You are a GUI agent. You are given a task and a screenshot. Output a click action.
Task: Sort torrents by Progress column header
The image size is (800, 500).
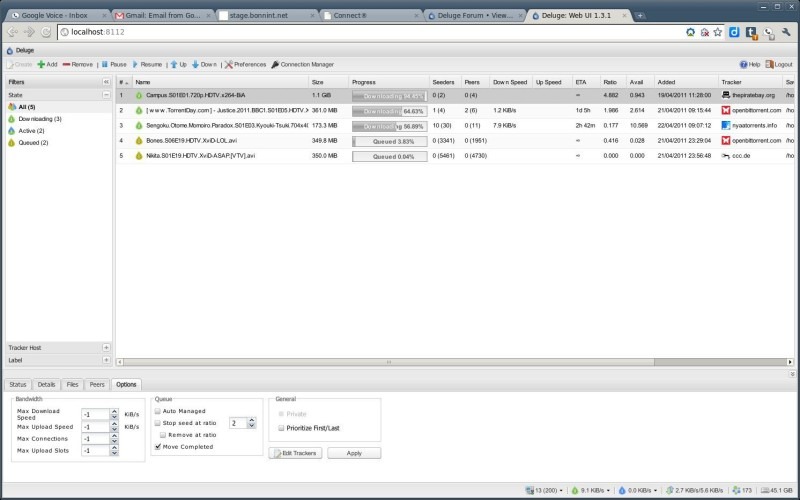coord(389,82)
